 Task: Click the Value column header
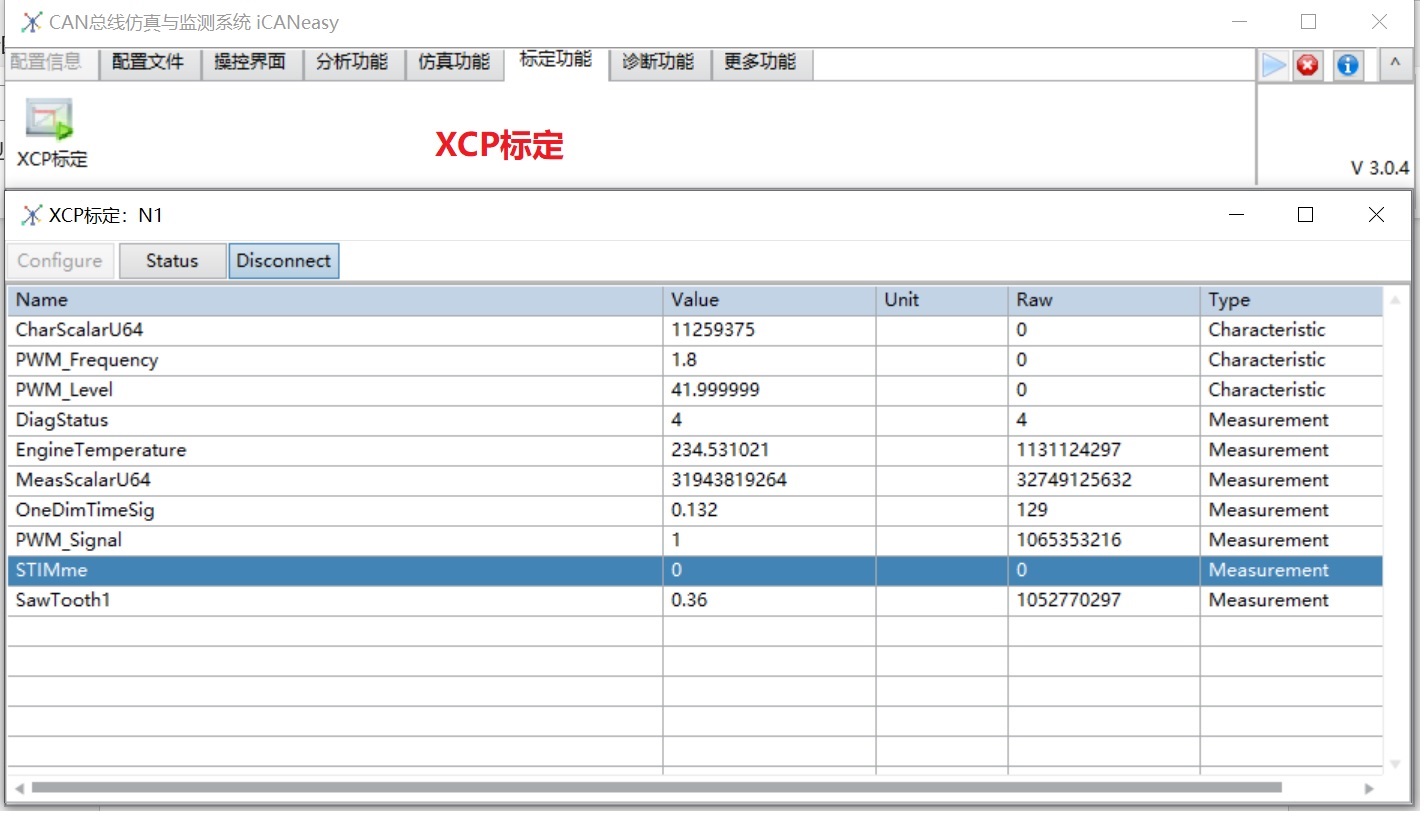(768, 300)
